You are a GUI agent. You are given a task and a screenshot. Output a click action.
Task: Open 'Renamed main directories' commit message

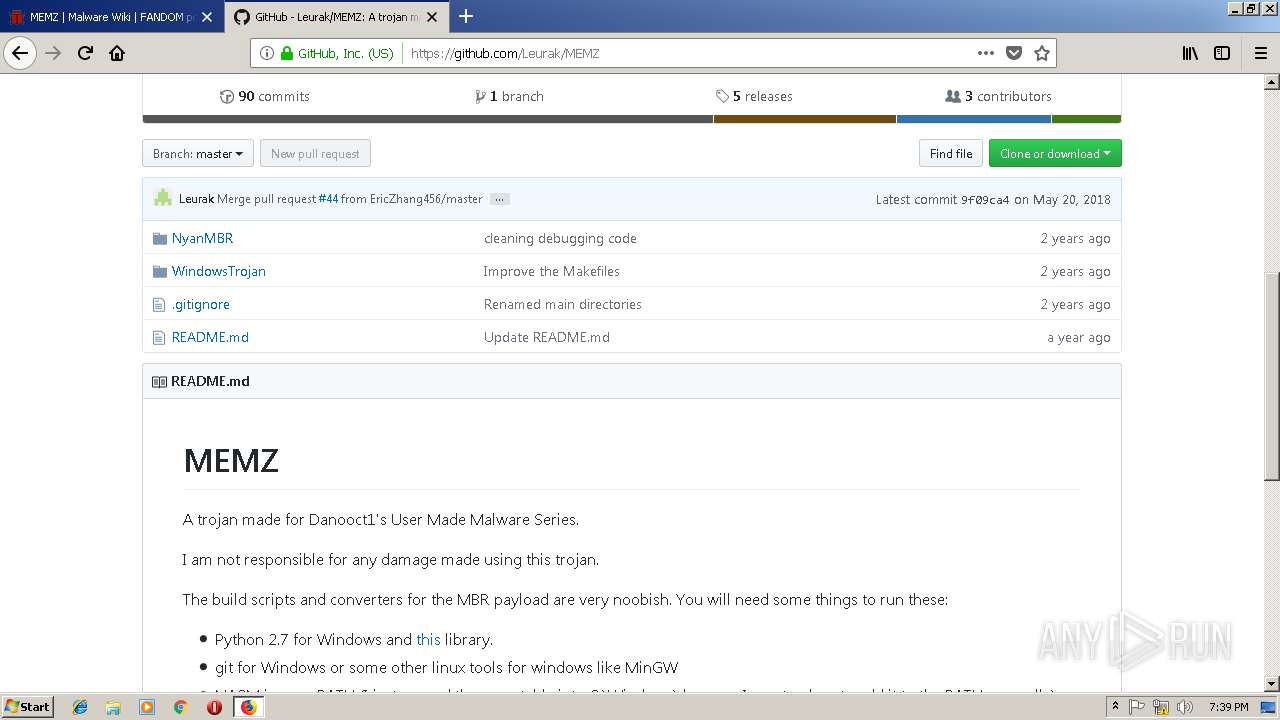coord(563,304)
